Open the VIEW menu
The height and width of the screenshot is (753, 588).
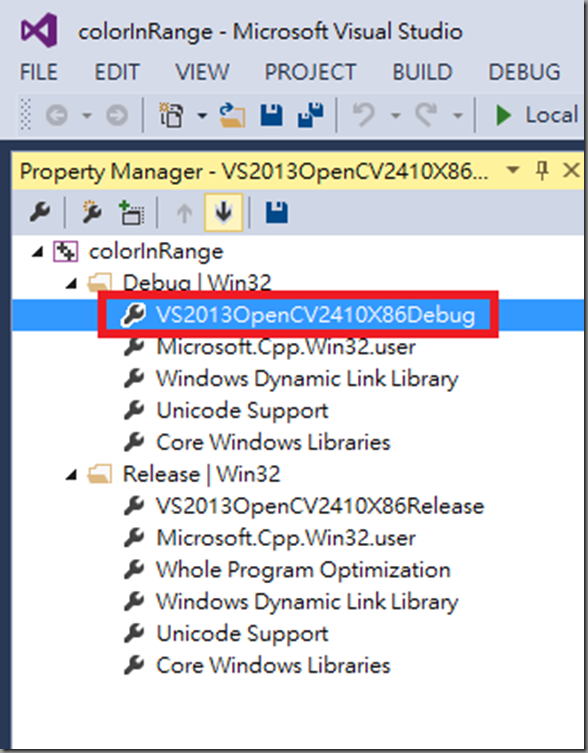point(202,73)
